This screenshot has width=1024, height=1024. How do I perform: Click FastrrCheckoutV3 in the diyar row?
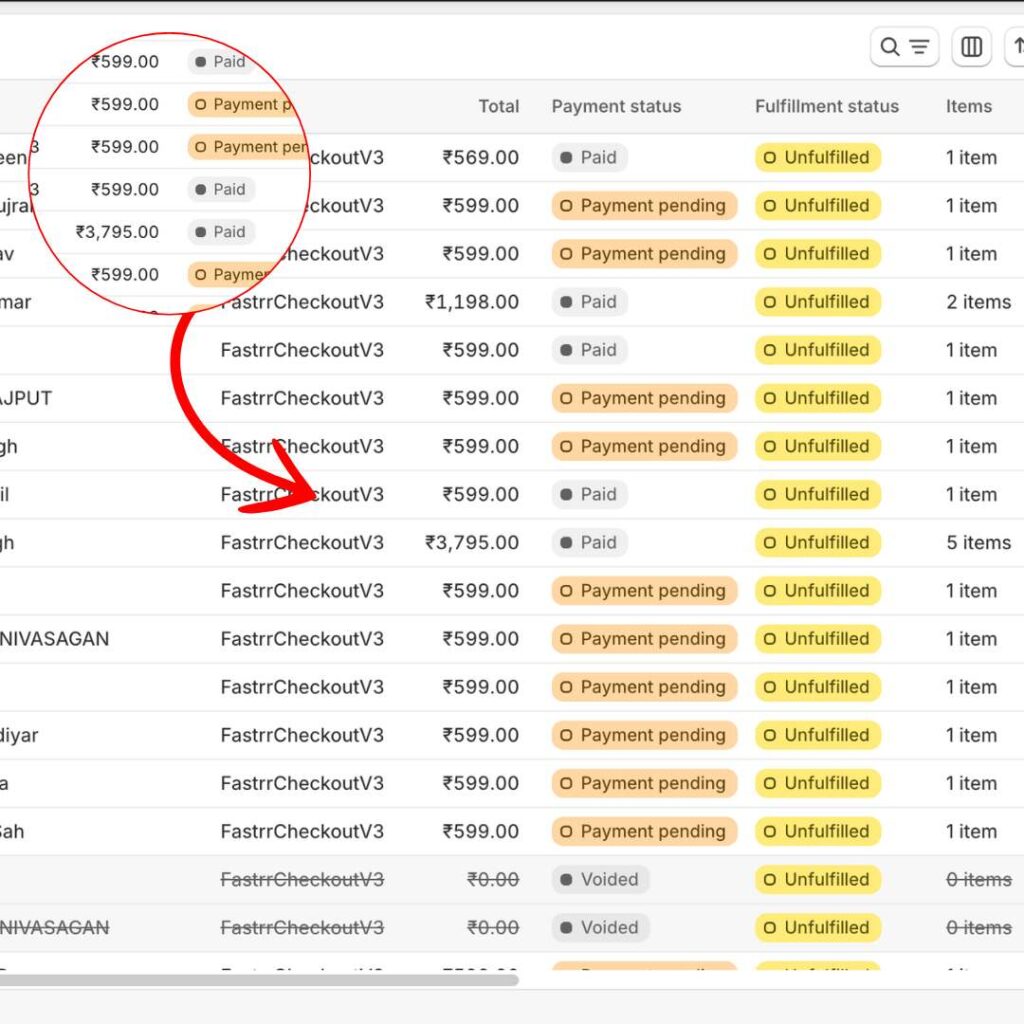[x=302, y=735]
